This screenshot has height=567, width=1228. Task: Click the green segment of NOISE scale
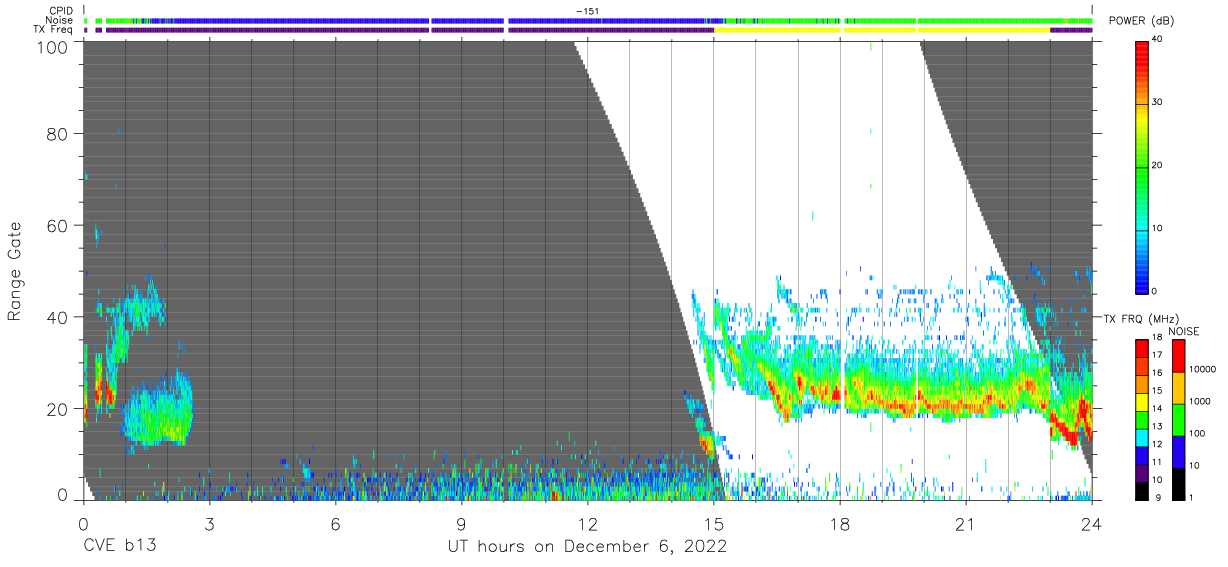1178,420
